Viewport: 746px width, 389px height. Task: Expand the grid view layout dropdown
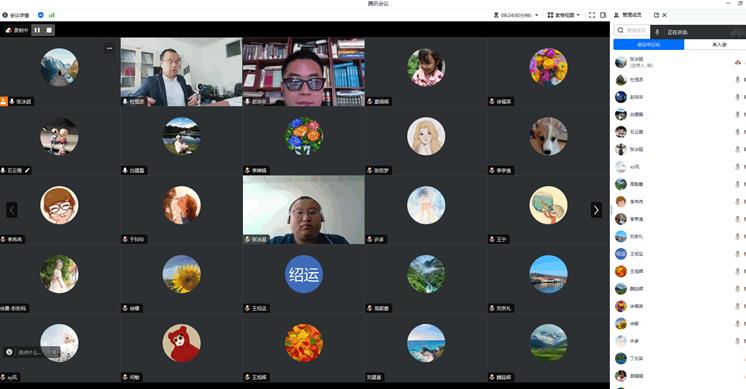(x=564, y=15)
